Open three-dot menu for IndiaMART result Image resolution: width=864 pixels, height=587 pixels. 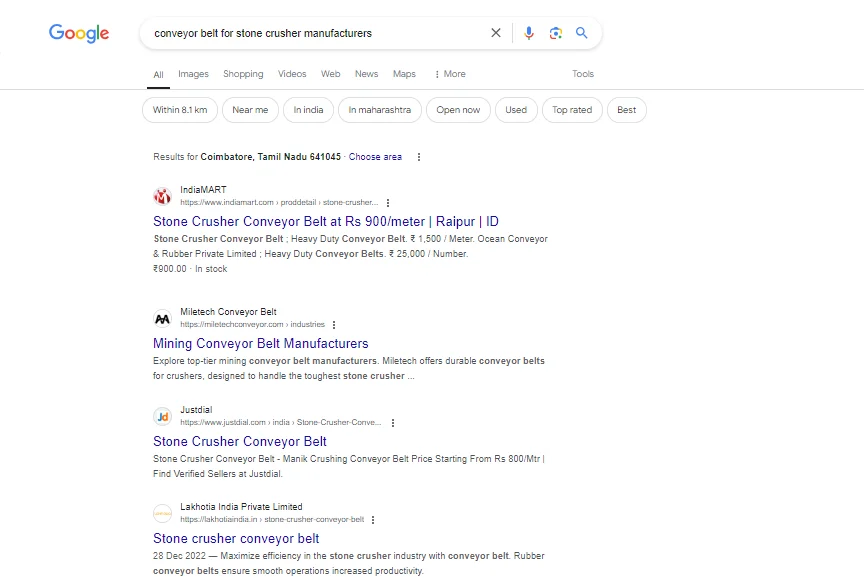pos(388,203)
